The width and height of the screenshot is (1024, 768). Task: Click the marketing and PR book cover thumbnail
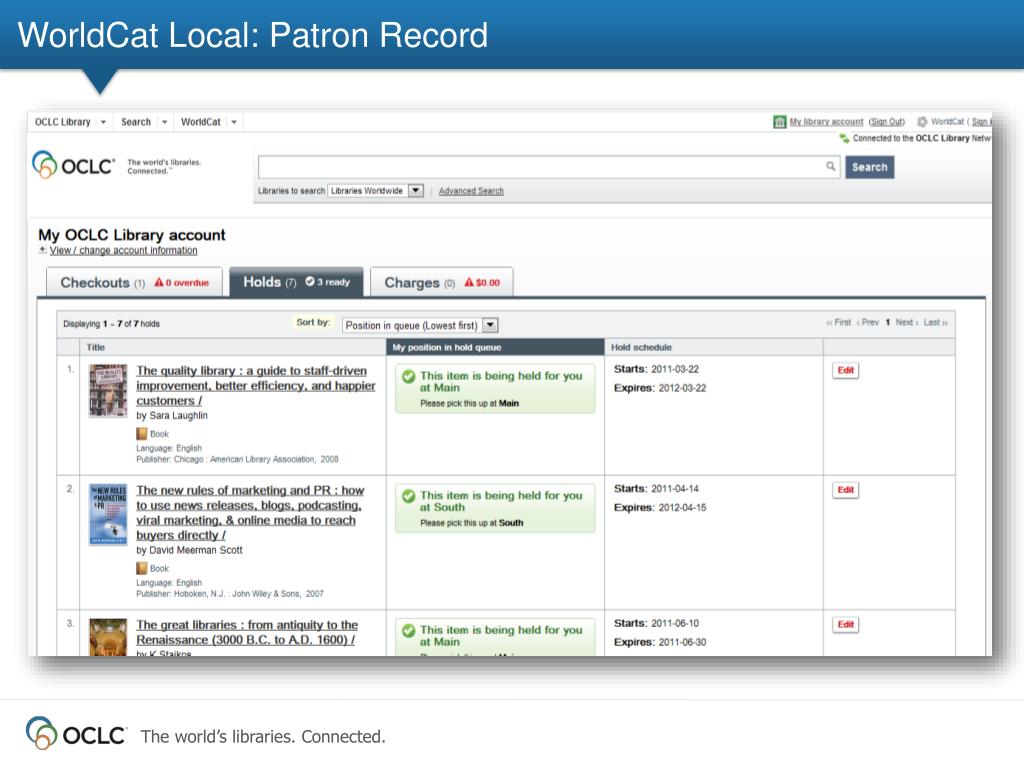tap(108, 515)
